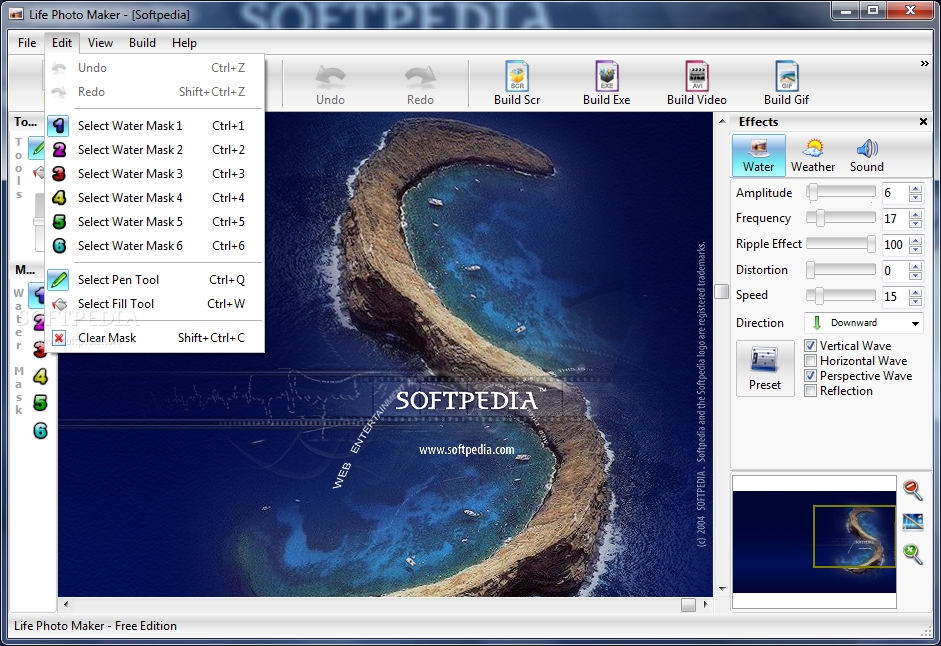The height and width of the screenshot is (646, 941).
Task: Click the Frequency value field
Action: pos(895,219)
